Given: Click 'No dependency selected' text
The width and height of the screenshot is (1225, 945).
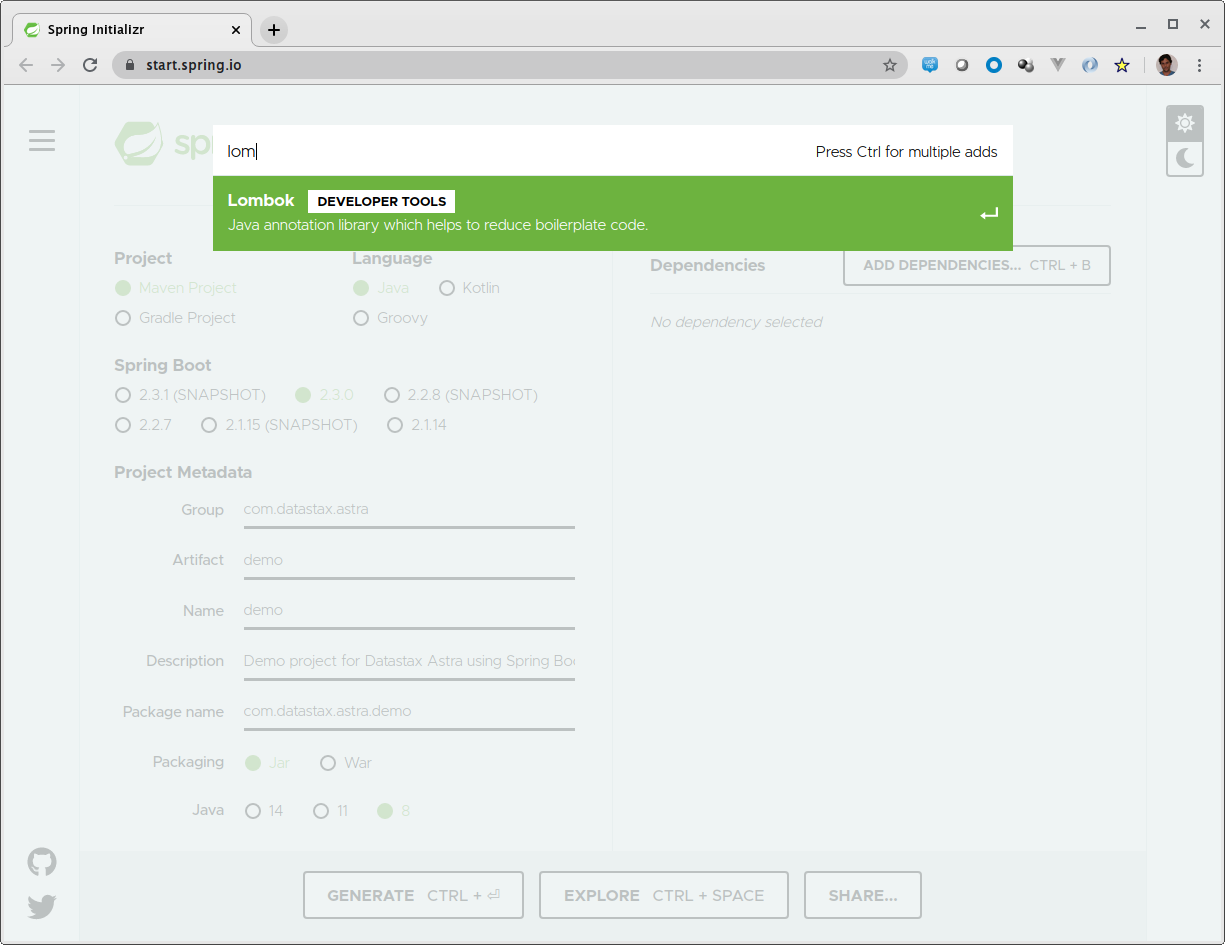Looking at the screenshot, I should [736, 322].
